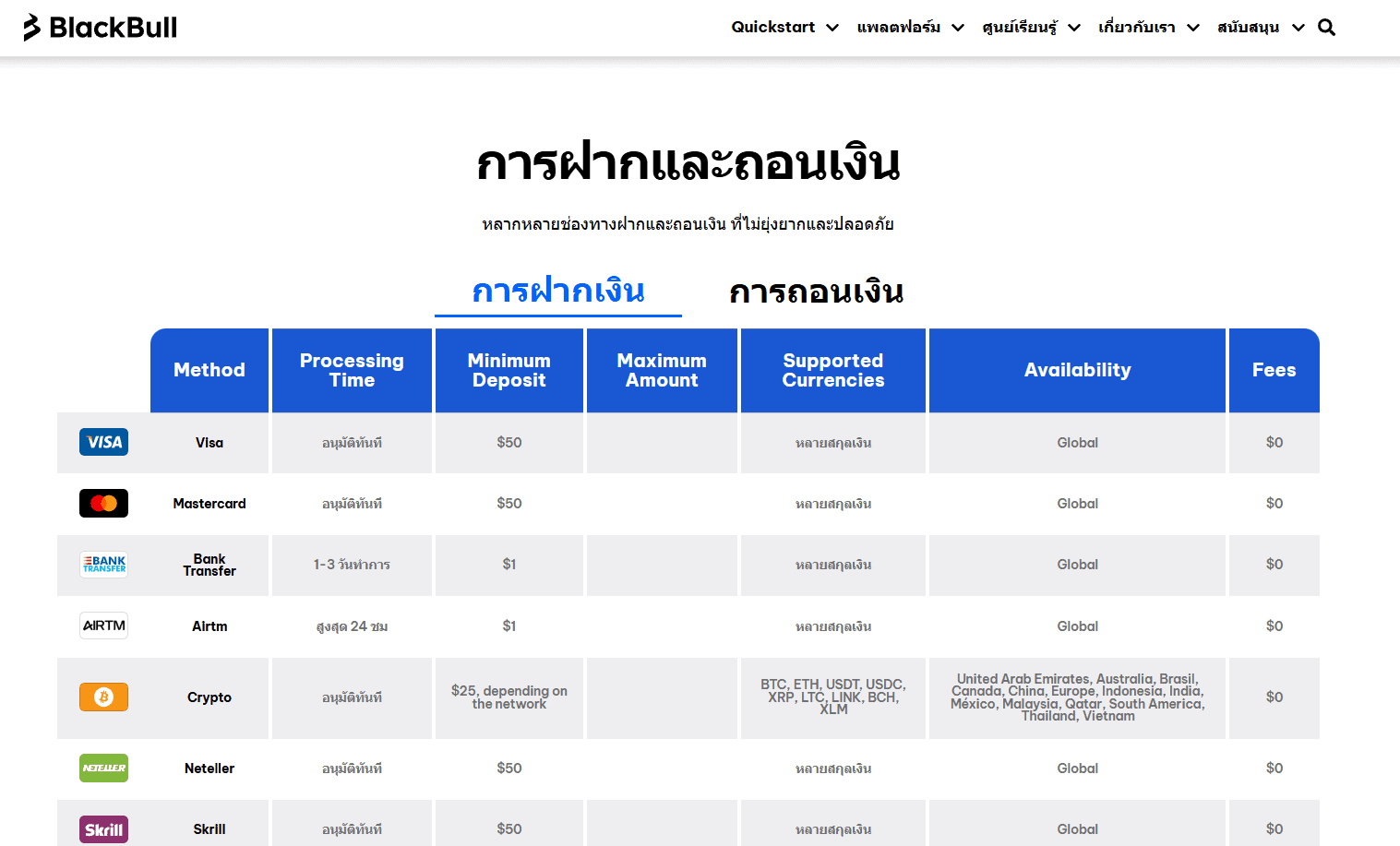Image resolution: width=1400 pixels, height=846 pixels.
Task: Click the Airtm $1 minimum deposit
Action: pos(509,626)
